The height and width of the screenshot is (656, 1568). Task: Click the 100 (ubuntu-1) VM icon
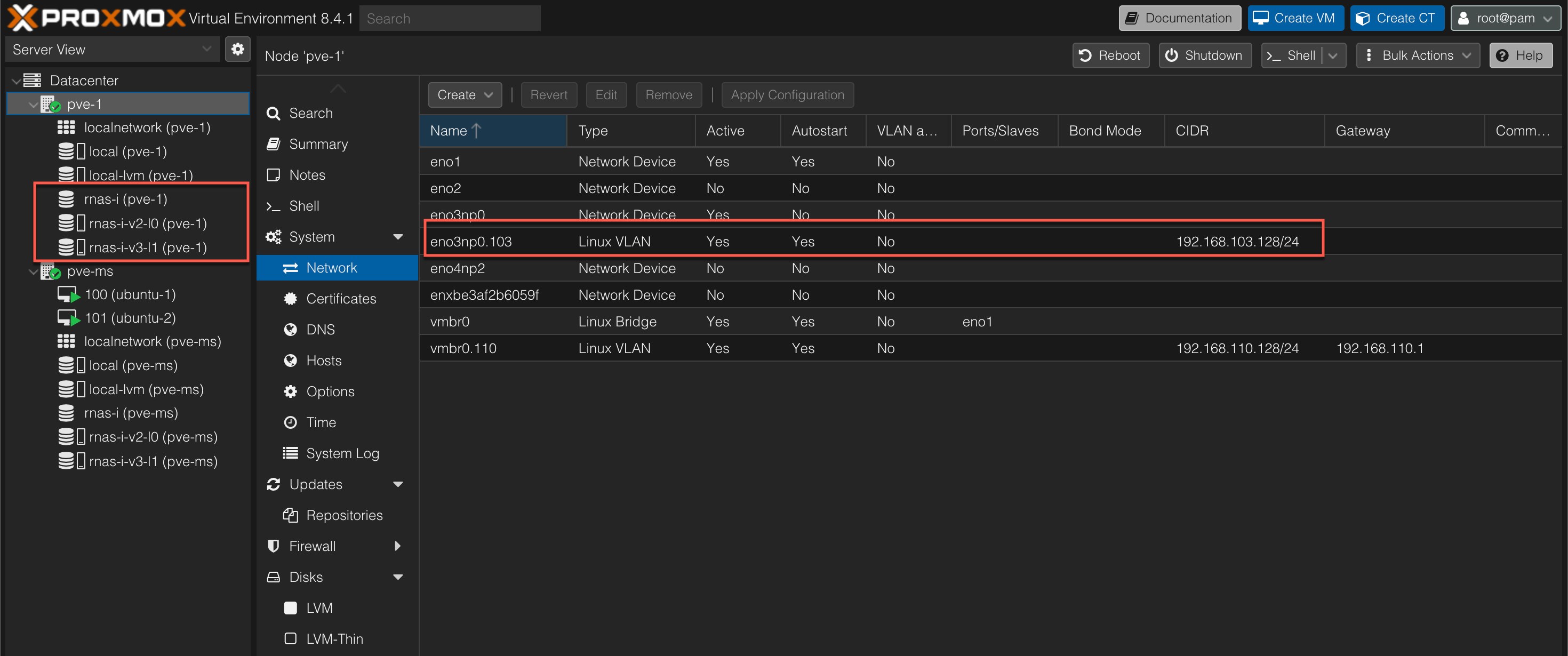pyautogui.click(x=68, y=294)
